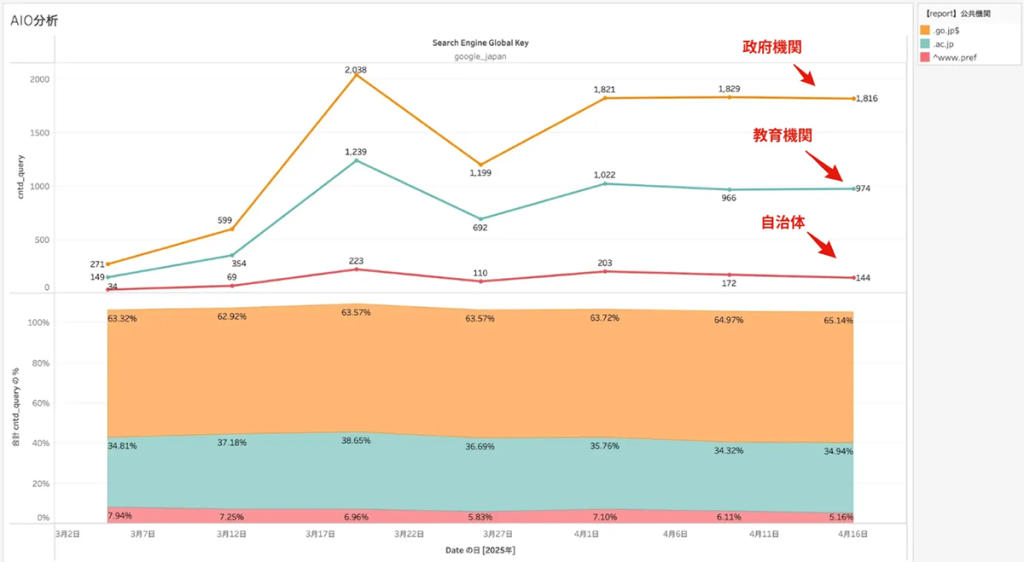Click the red arrow beside 教育機関 label
This screenshot has height=562, width=1024.
click(821, 163)
